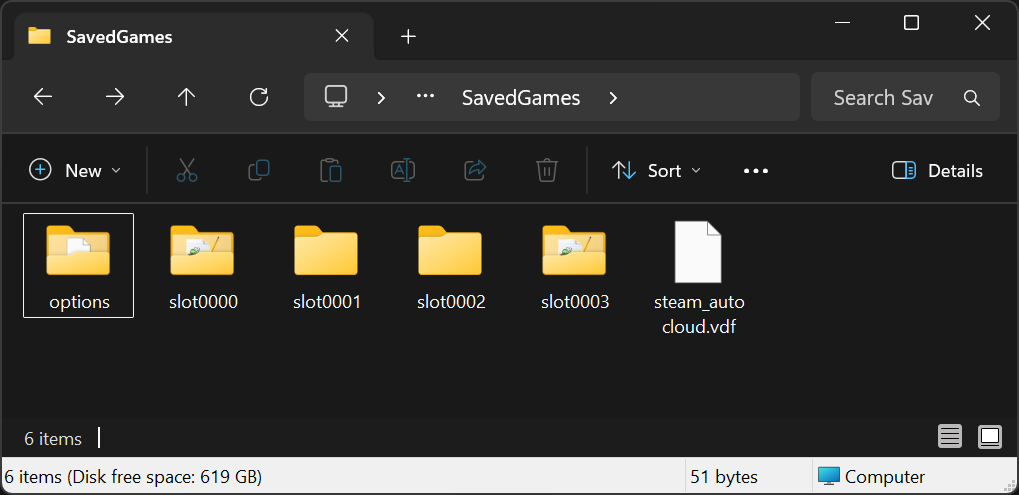Delete using the trash icon

coord(547,170)
